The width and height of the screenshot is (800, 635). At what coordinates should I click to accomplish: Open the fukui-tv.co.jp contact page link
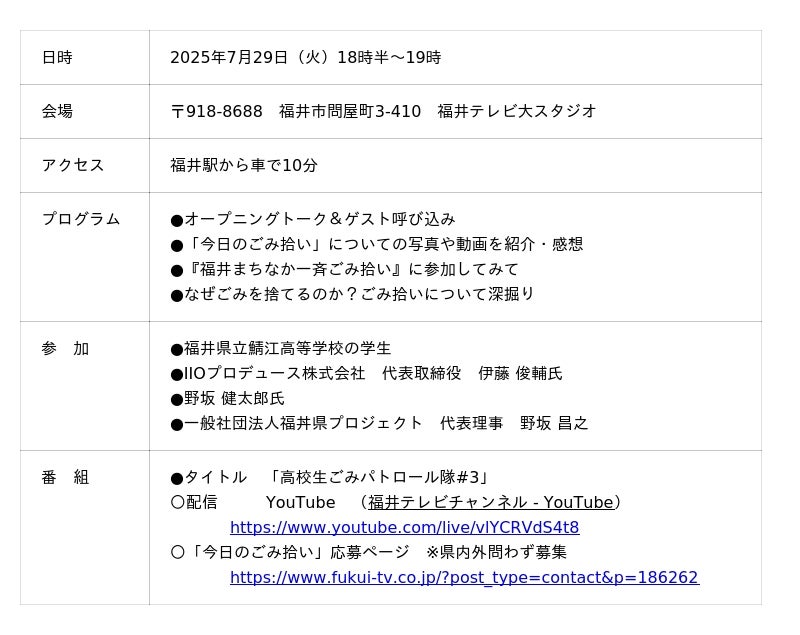464,577
